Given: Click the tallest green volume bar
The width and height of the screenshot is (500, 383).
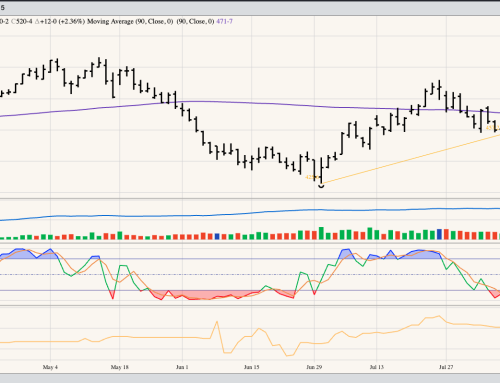Looking at the screenshot, I should (321, 233).
